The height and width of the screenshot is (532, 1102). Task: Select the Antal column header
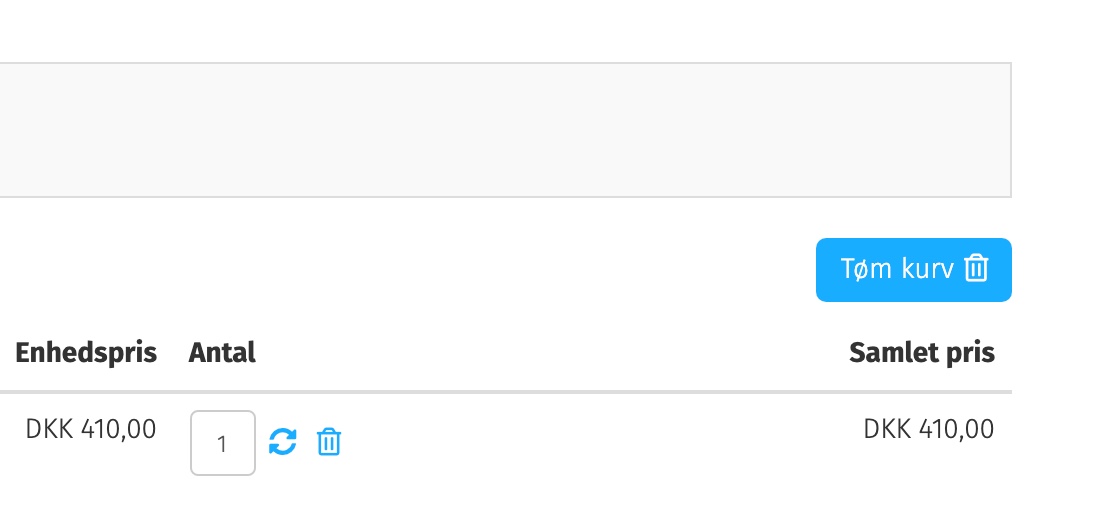pyautogui.click(x=222, y=352)
